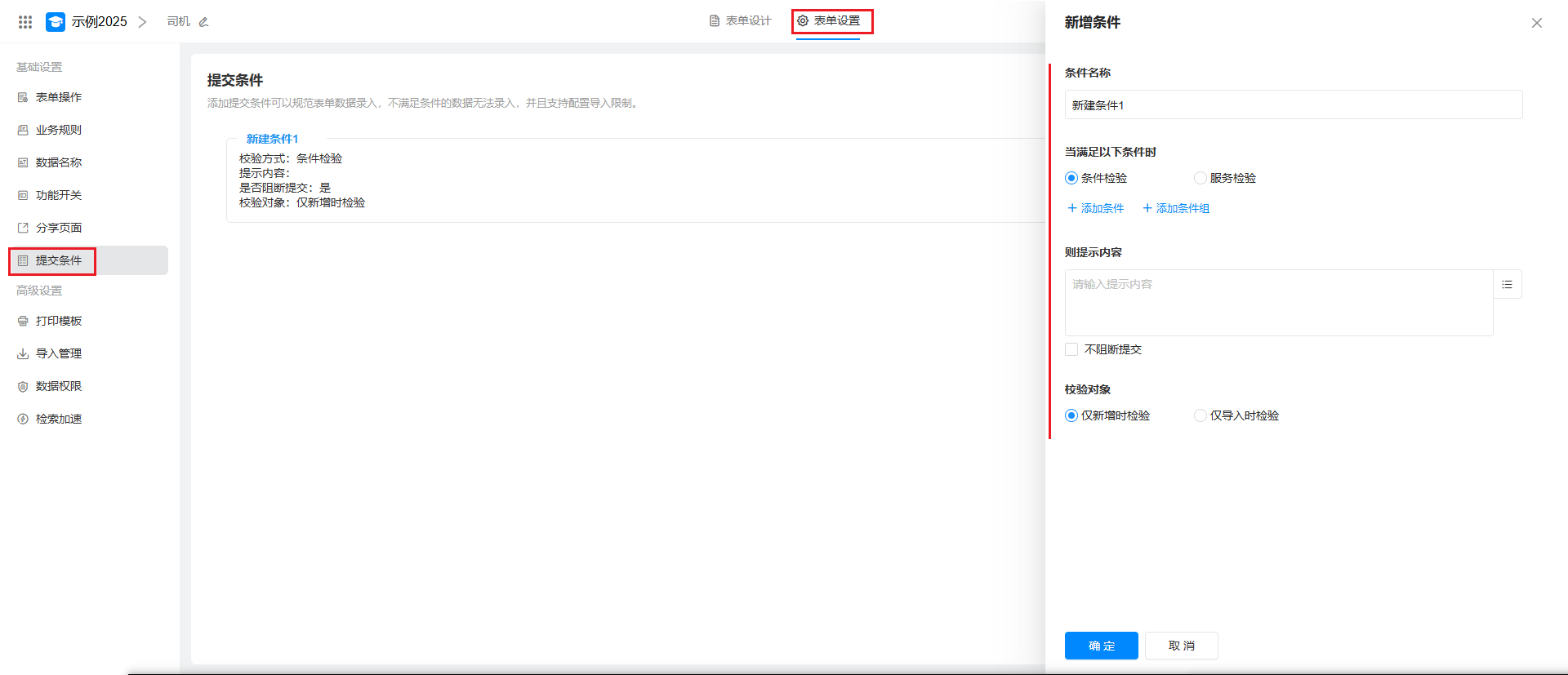Click the 示例2025 app logo icon
This screenshot has width=1568, height=675.
(56, 22)
